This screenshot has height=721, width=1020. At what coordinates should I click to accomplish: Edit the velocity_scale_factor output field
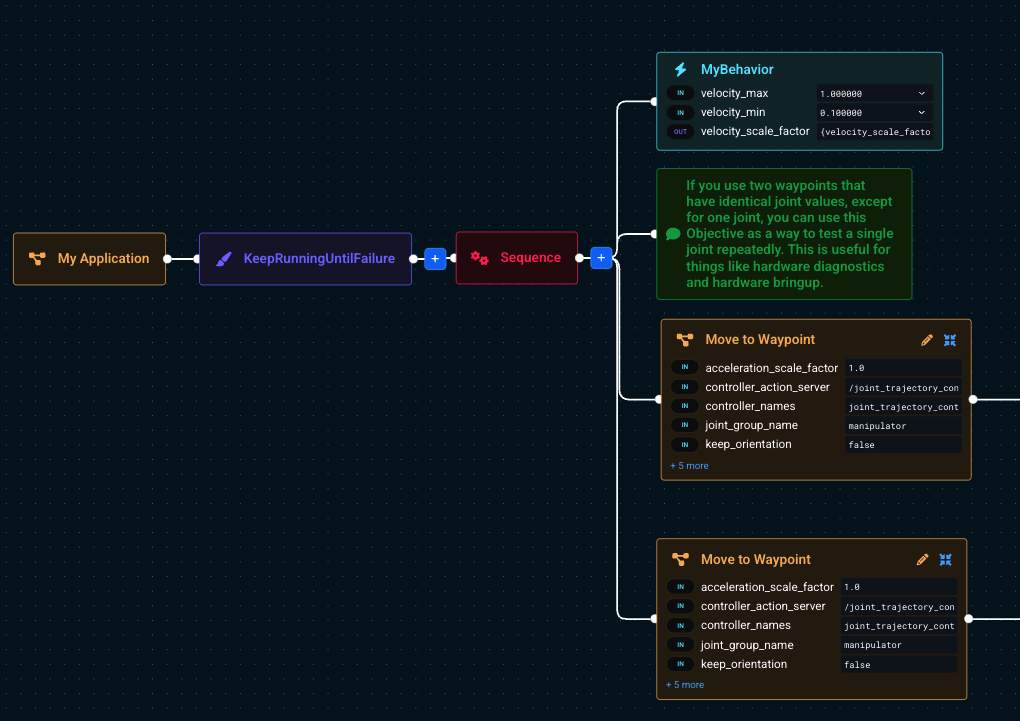pos(874,131)
